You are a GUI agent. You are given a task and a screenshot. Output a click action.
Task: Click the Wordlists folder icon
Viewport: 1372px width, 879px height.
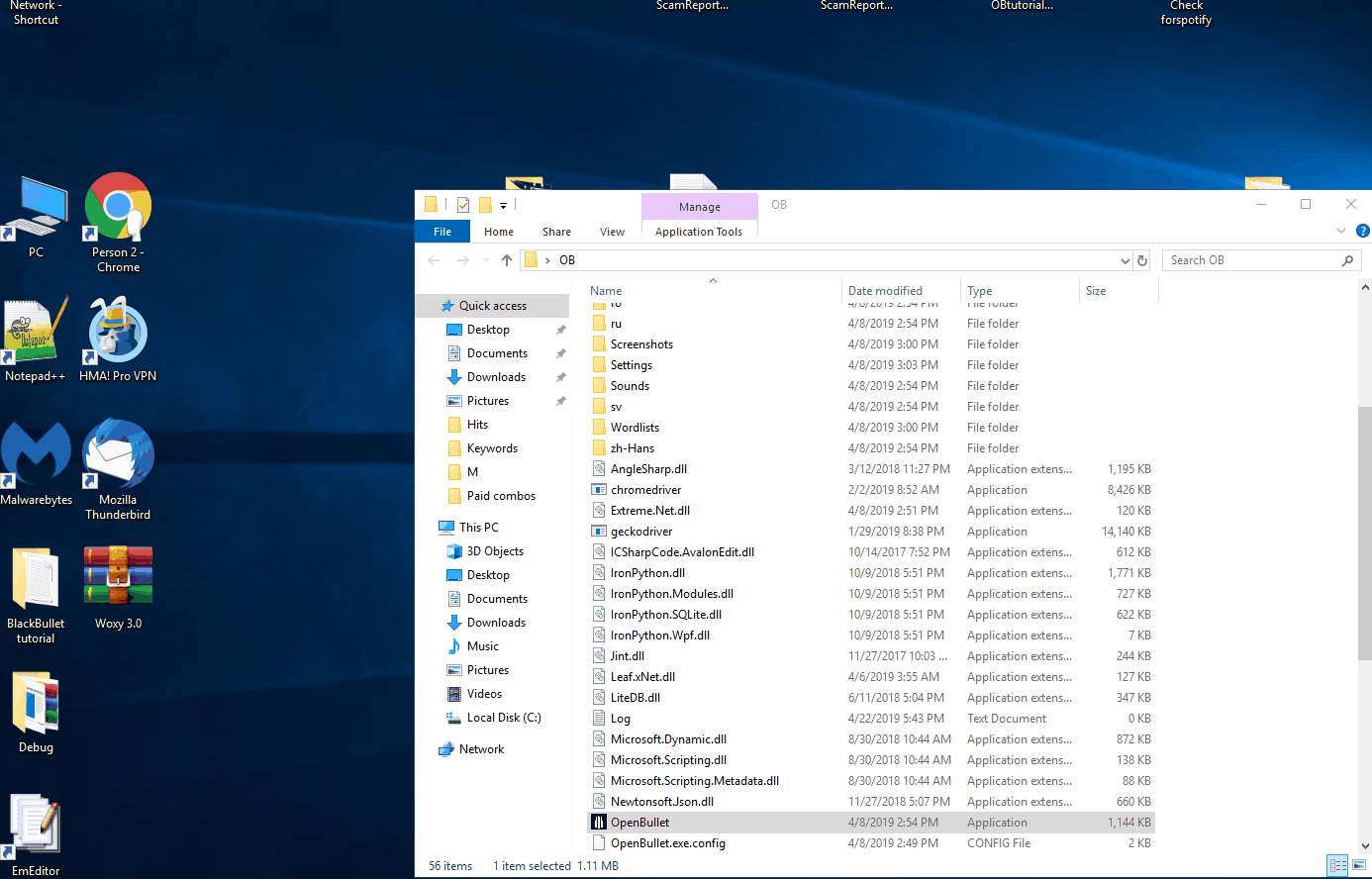598,428
